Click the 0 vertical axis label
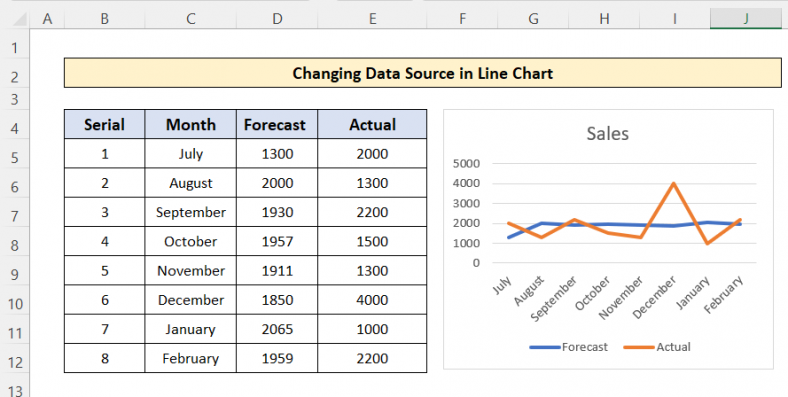 476,263
